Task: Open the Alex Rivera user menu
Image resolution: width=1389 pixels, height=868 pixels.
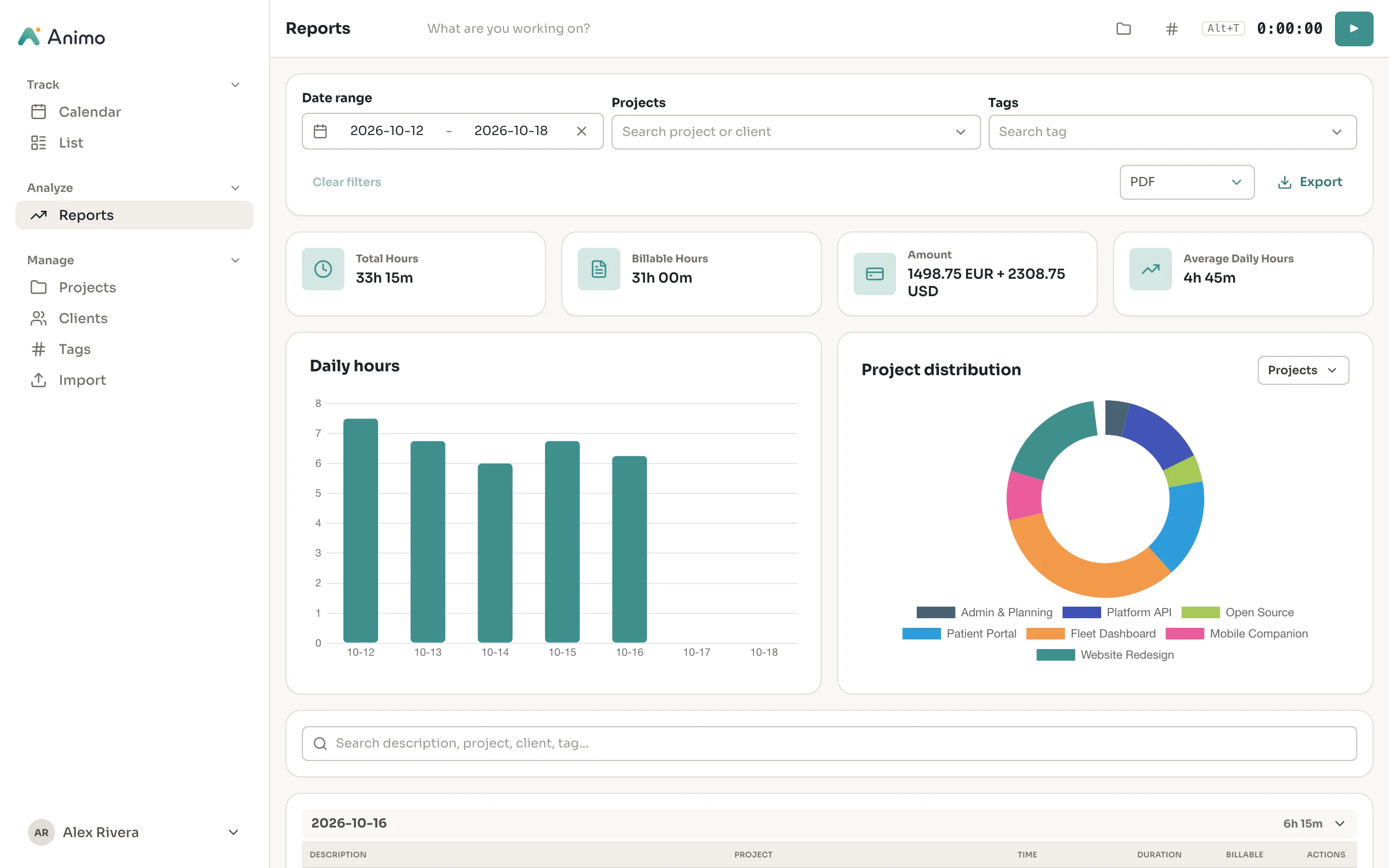Action: [x=134, y=832]
